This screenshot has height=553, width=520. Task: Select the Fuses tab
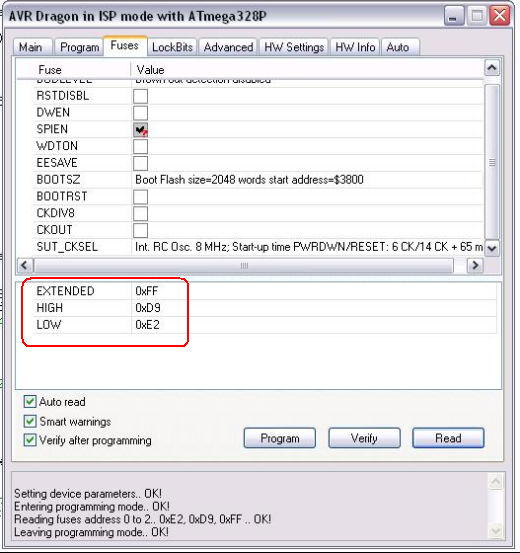point(125,45)
